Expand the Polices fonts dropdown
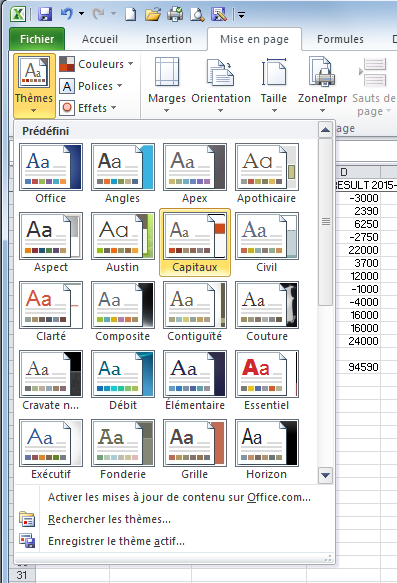397x583 pixels. [x=91, y=86]
